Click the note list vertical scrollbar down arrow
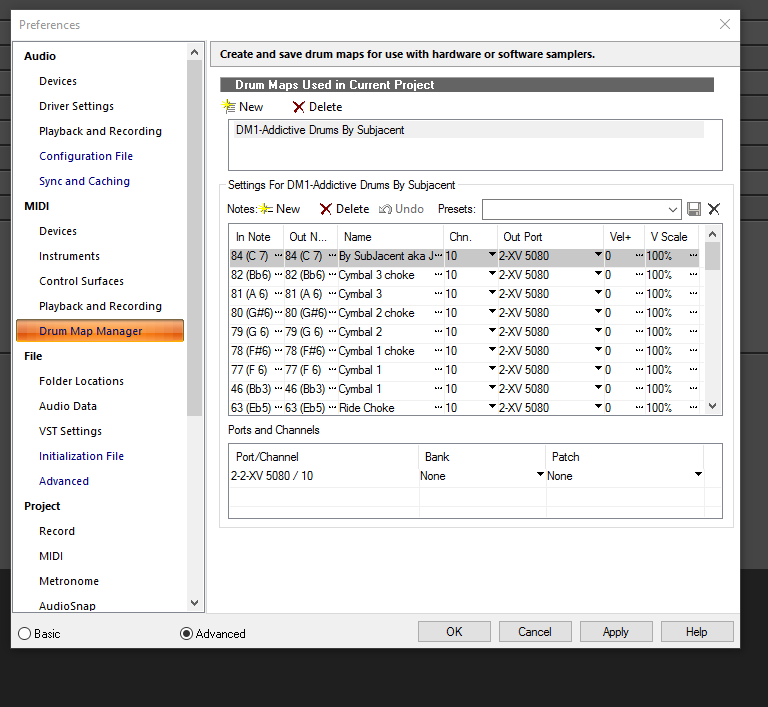This screenshot has height=707, width=768. coord(713,406)
